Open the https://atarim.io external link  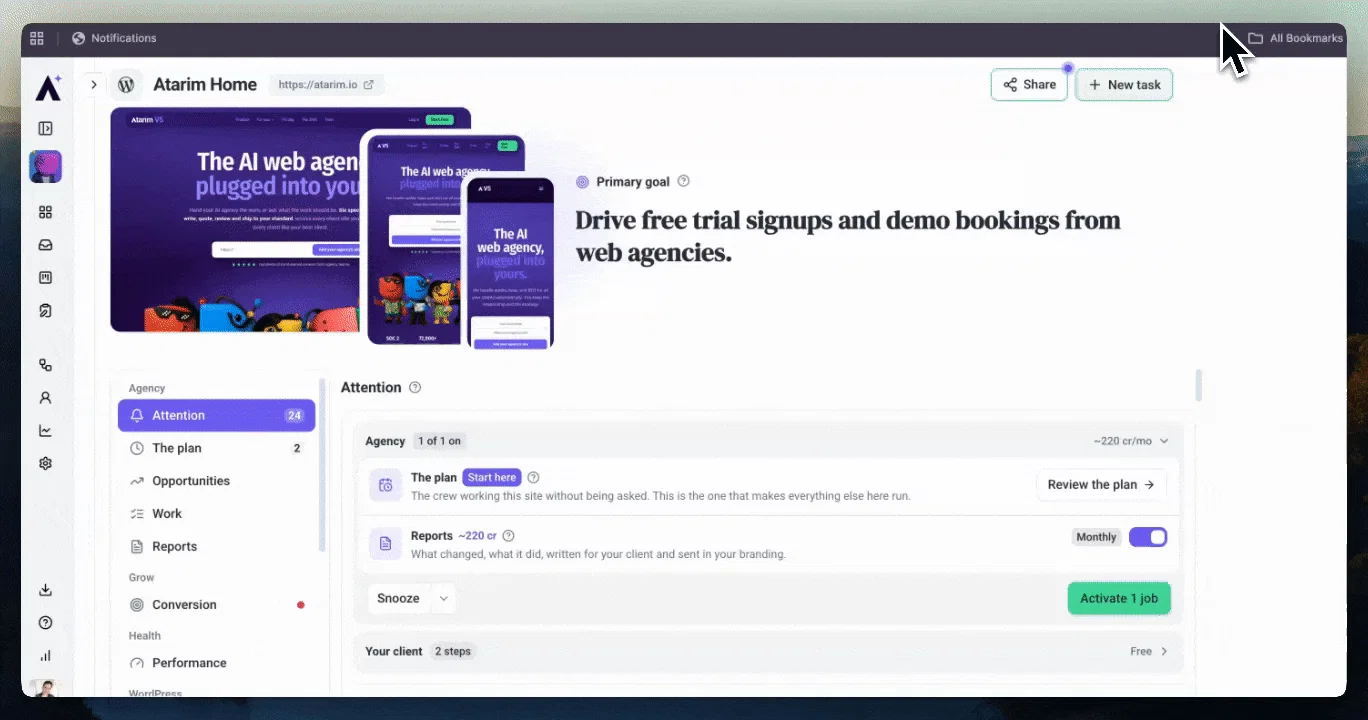(x=326, y=85)
